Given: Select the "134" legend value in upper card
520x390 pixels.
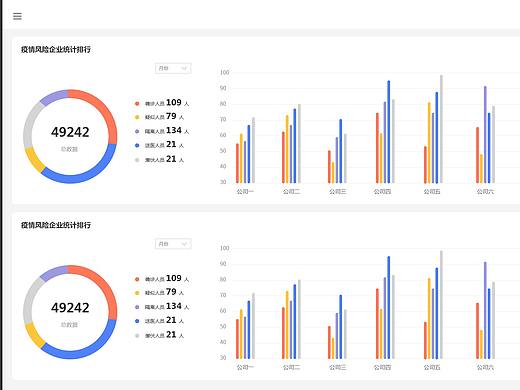Looking at the screenshot, I should pyautogui.click(x=174, y=130).
